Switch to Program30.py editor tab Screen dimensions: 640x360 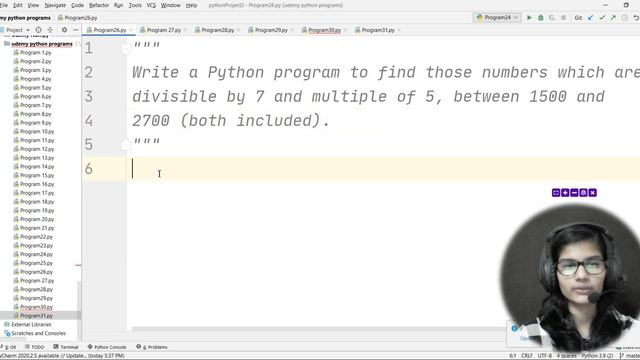coord(324,30)
